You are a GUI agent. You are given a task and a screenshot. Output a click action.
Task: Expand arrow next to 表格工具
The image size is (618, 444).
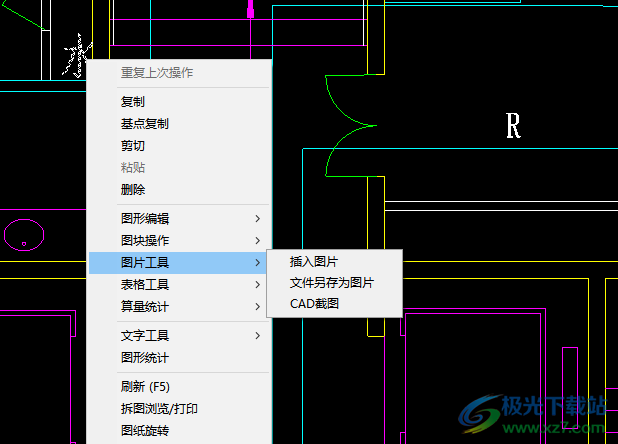258,285
